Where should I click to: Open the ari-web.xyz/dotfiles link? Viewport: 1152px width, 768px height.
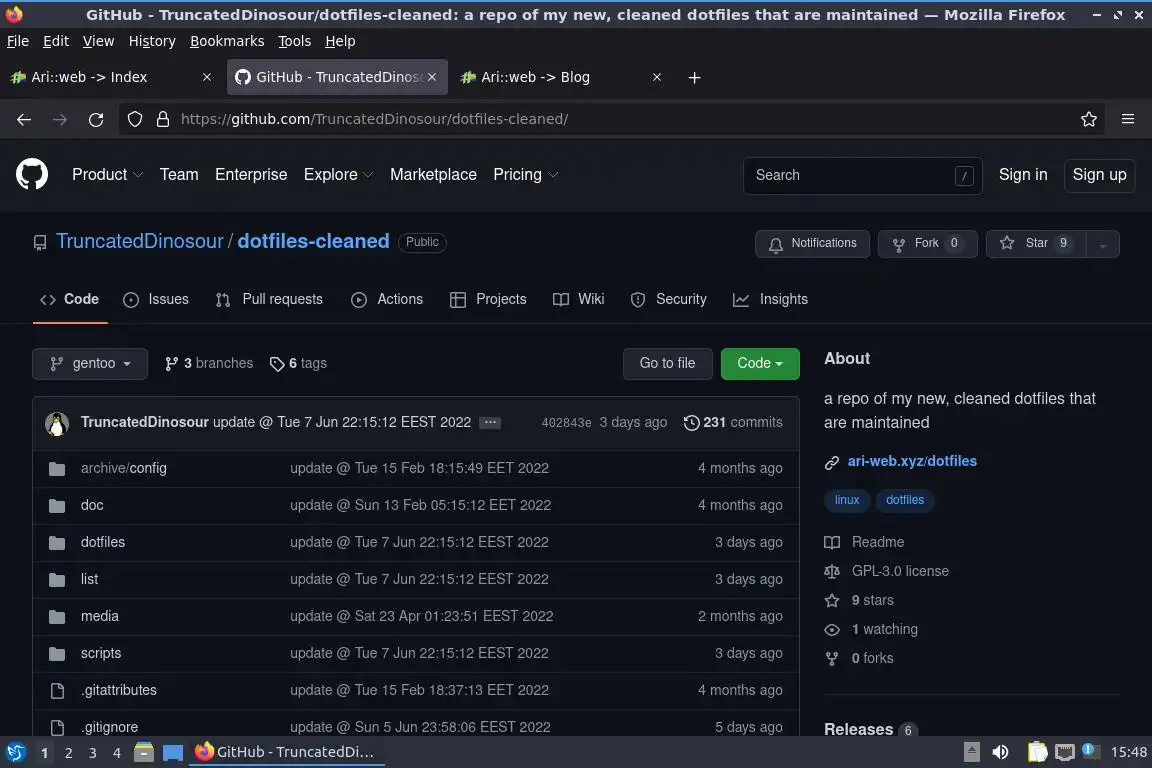coord(912,462)
